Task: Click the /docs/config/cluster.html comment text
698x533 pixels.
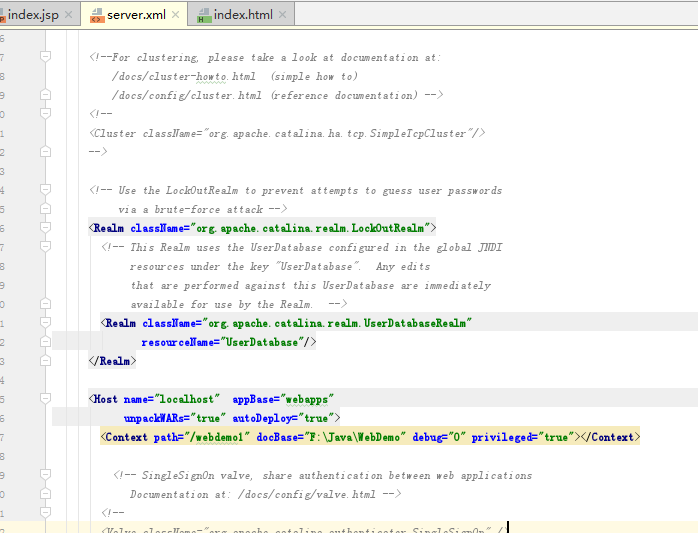Action: (x=187, y=95)
